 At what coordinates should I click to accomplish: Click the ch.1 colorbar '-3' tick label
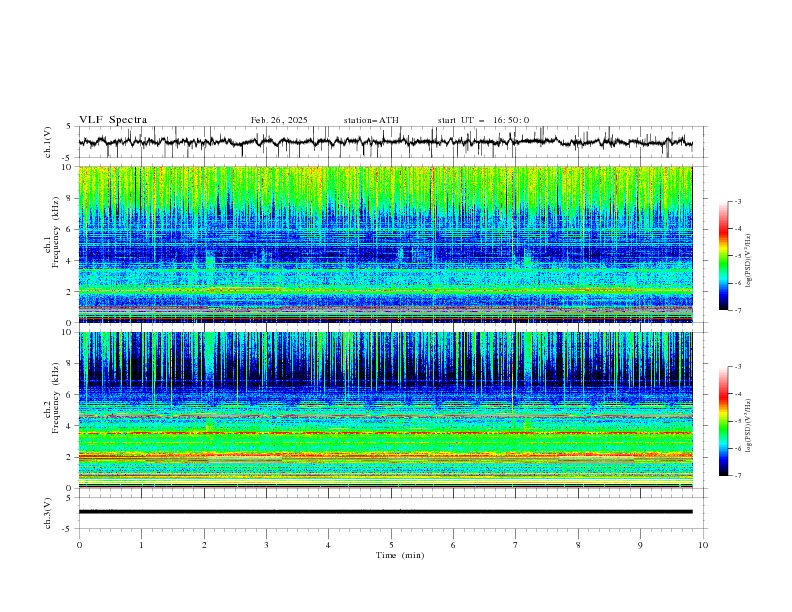click(737, 201)
